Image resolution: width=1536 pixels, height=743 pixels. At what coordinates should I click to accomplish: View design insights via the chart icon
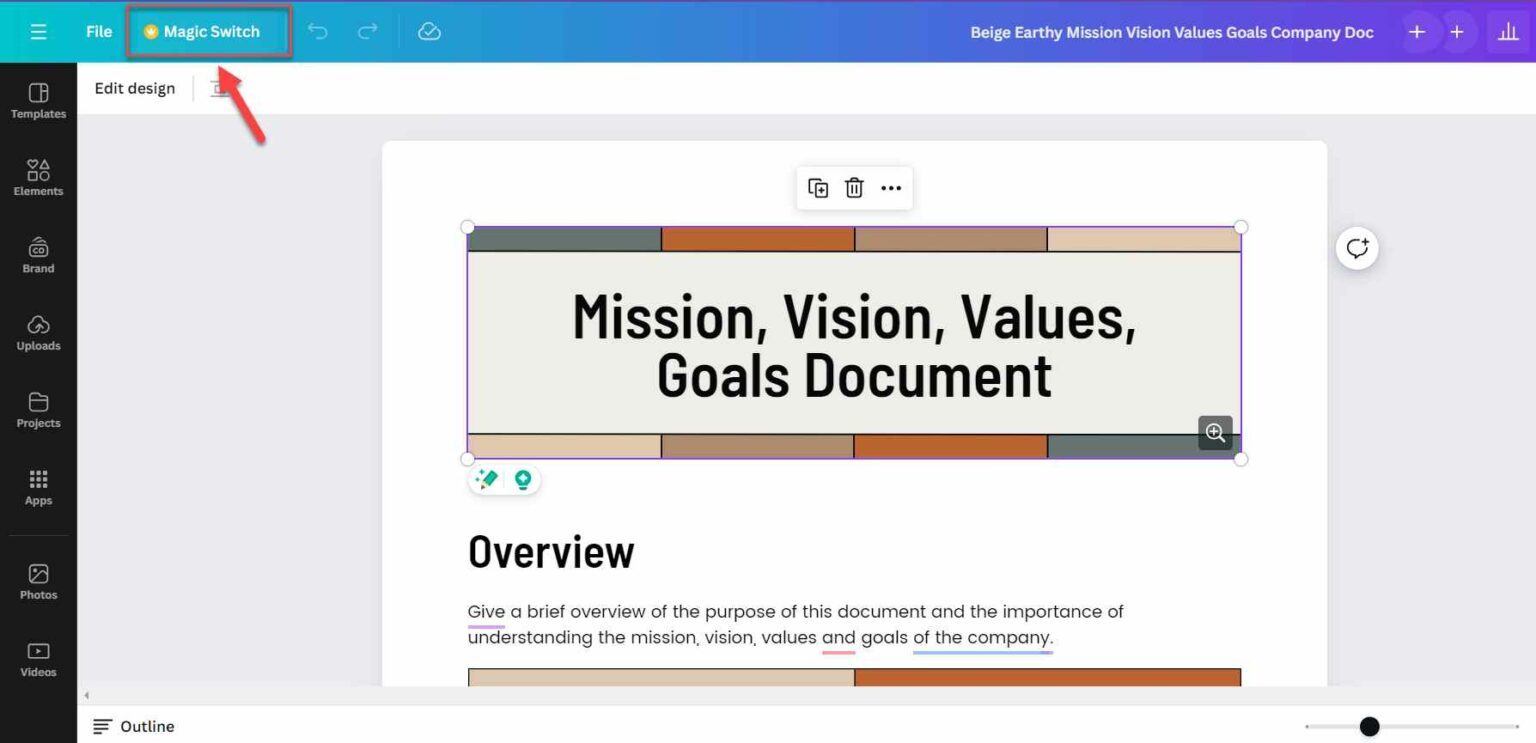click(1508, 31)
